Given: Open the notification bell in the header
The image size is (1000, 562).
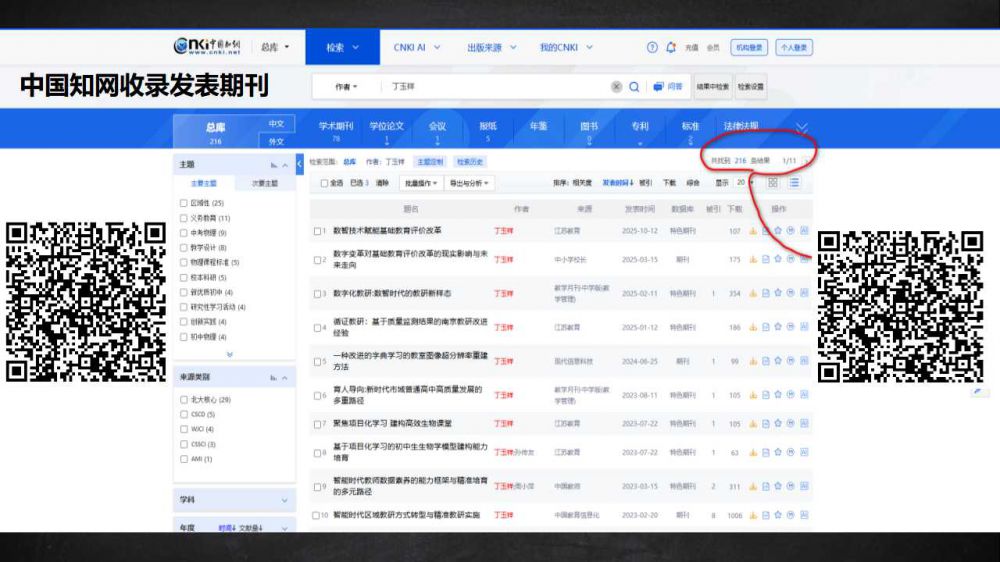Looking at the screenshot, I should click(x=671, y=47).
